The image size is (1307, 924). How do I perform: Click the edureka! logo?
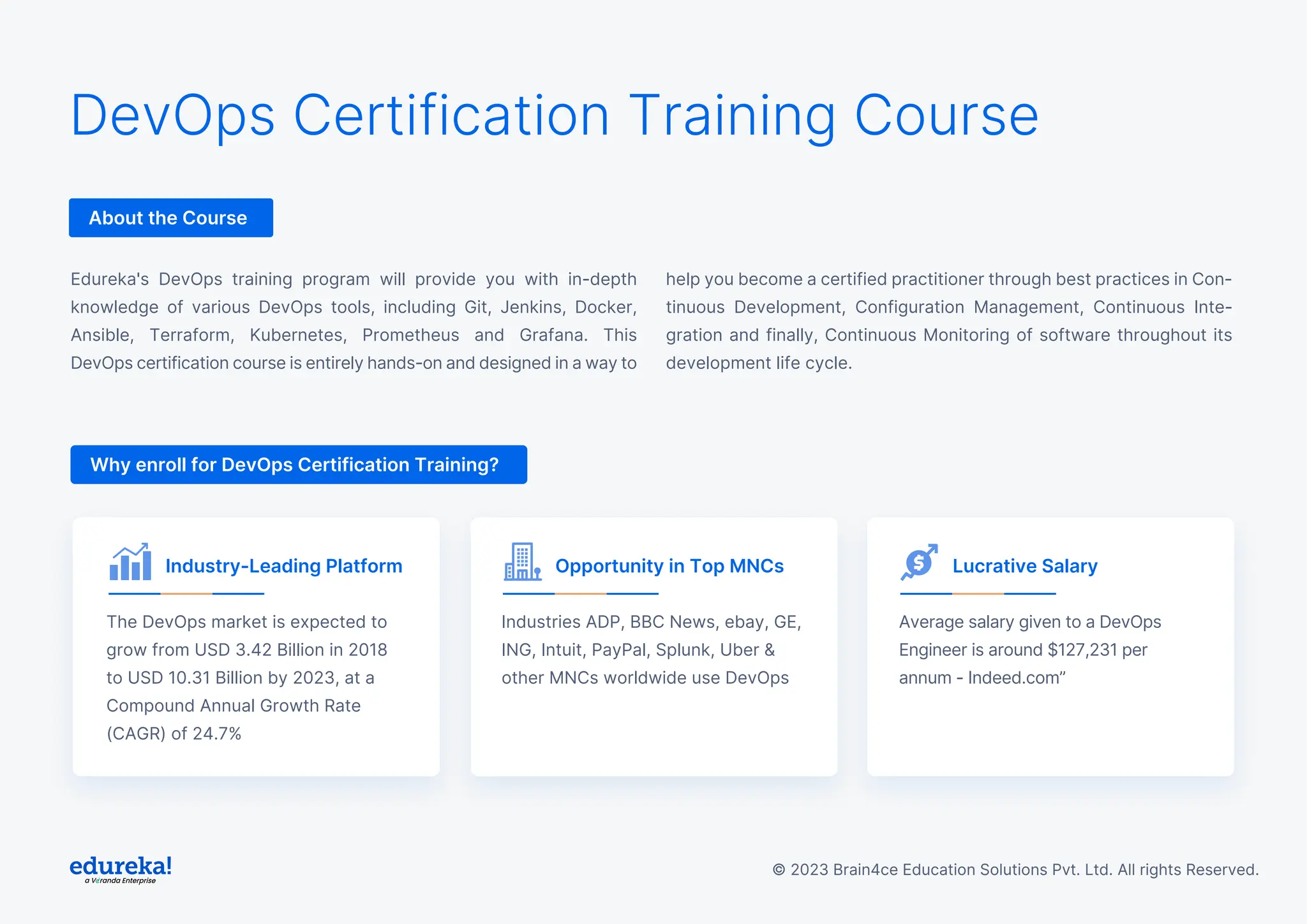coord(121,866)
